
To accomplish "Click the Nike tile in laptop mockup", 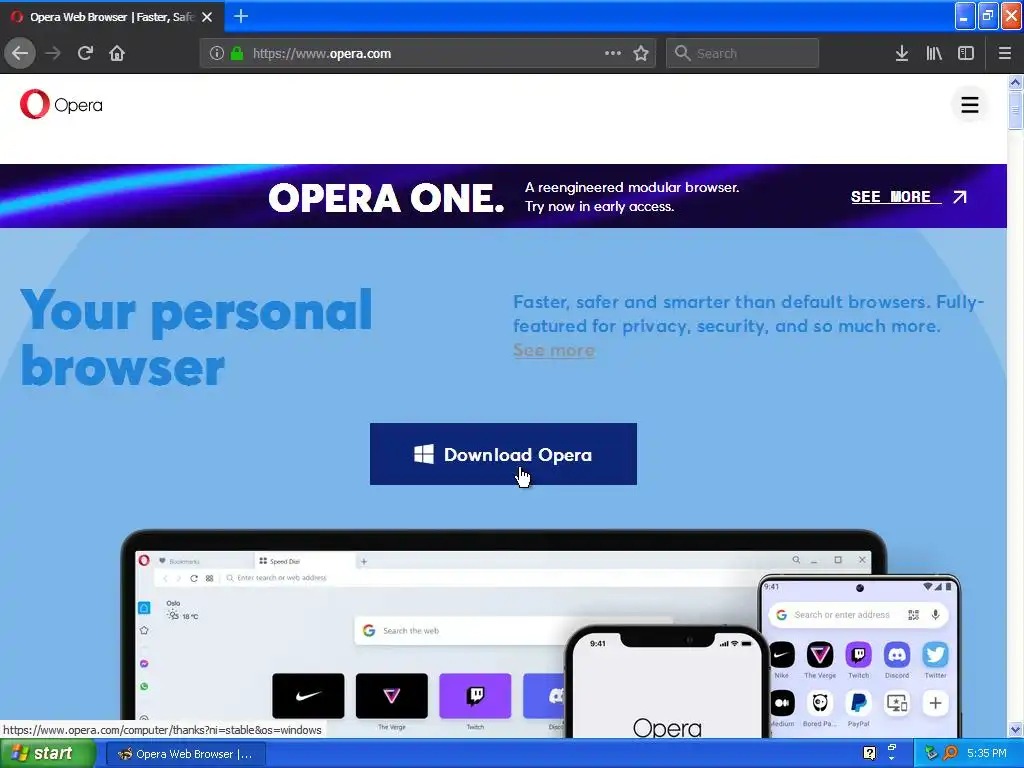I will coord(308,696).
